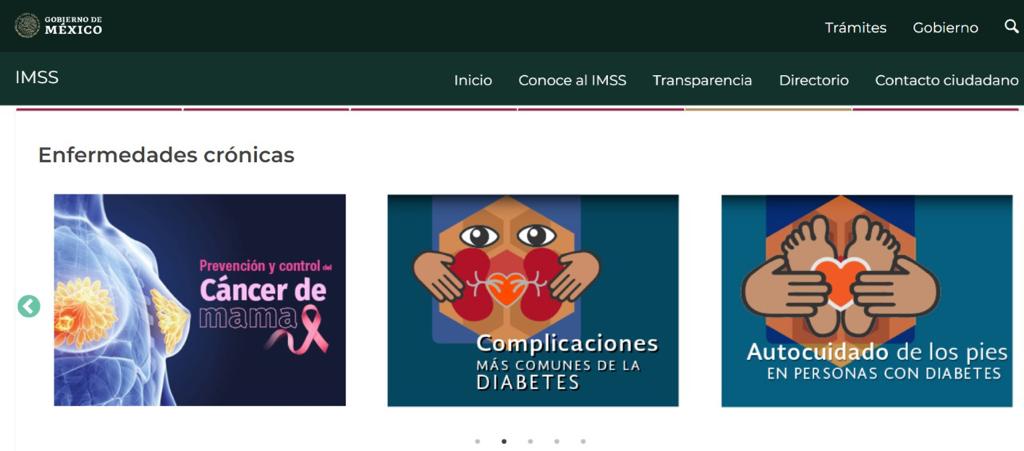Screen dimensions: 1024x451
Task: Click the golden highlighted tab bar segment
Action: point(768,110)
